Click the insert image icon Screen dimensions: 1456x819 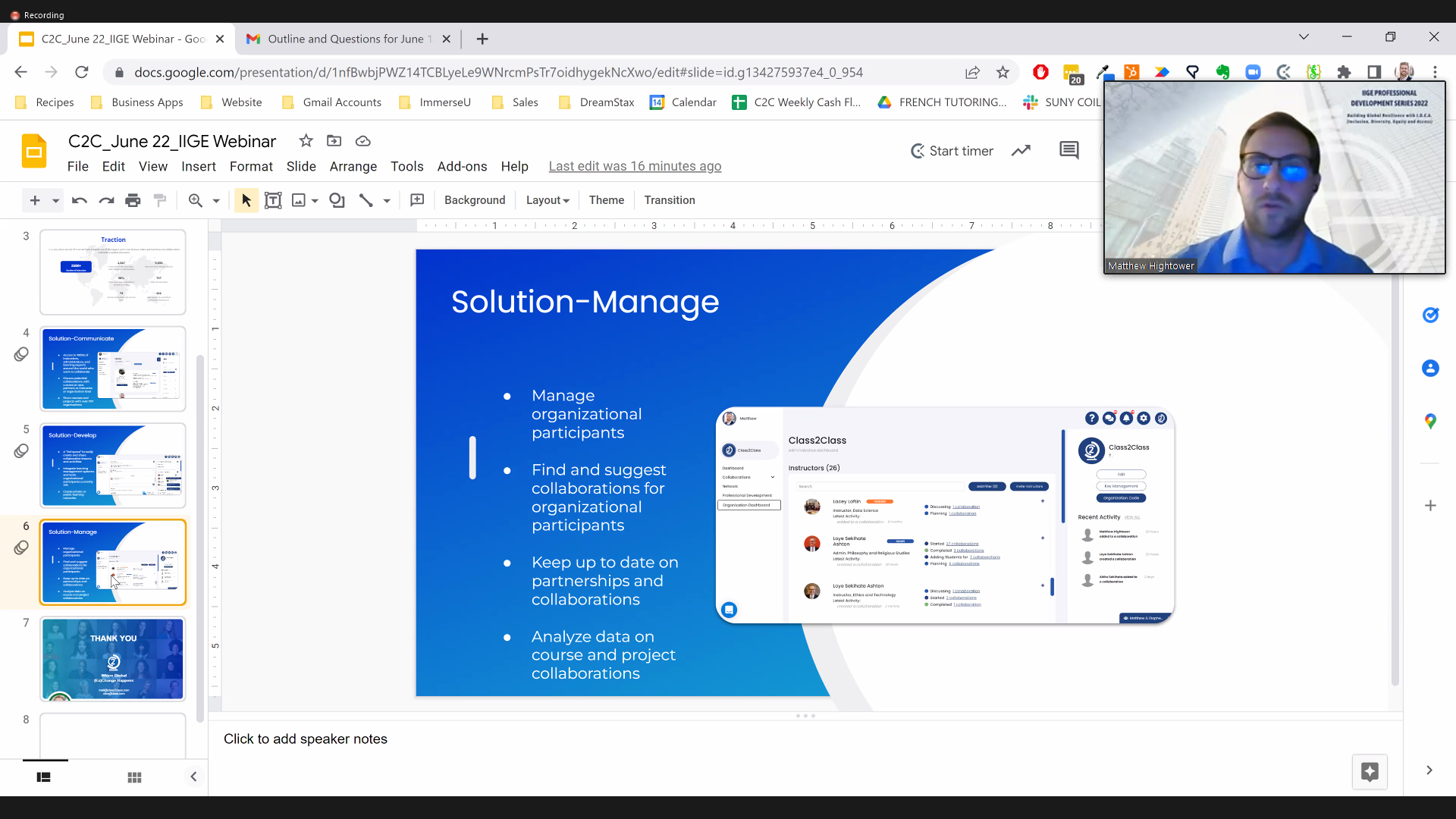point(299,200)
